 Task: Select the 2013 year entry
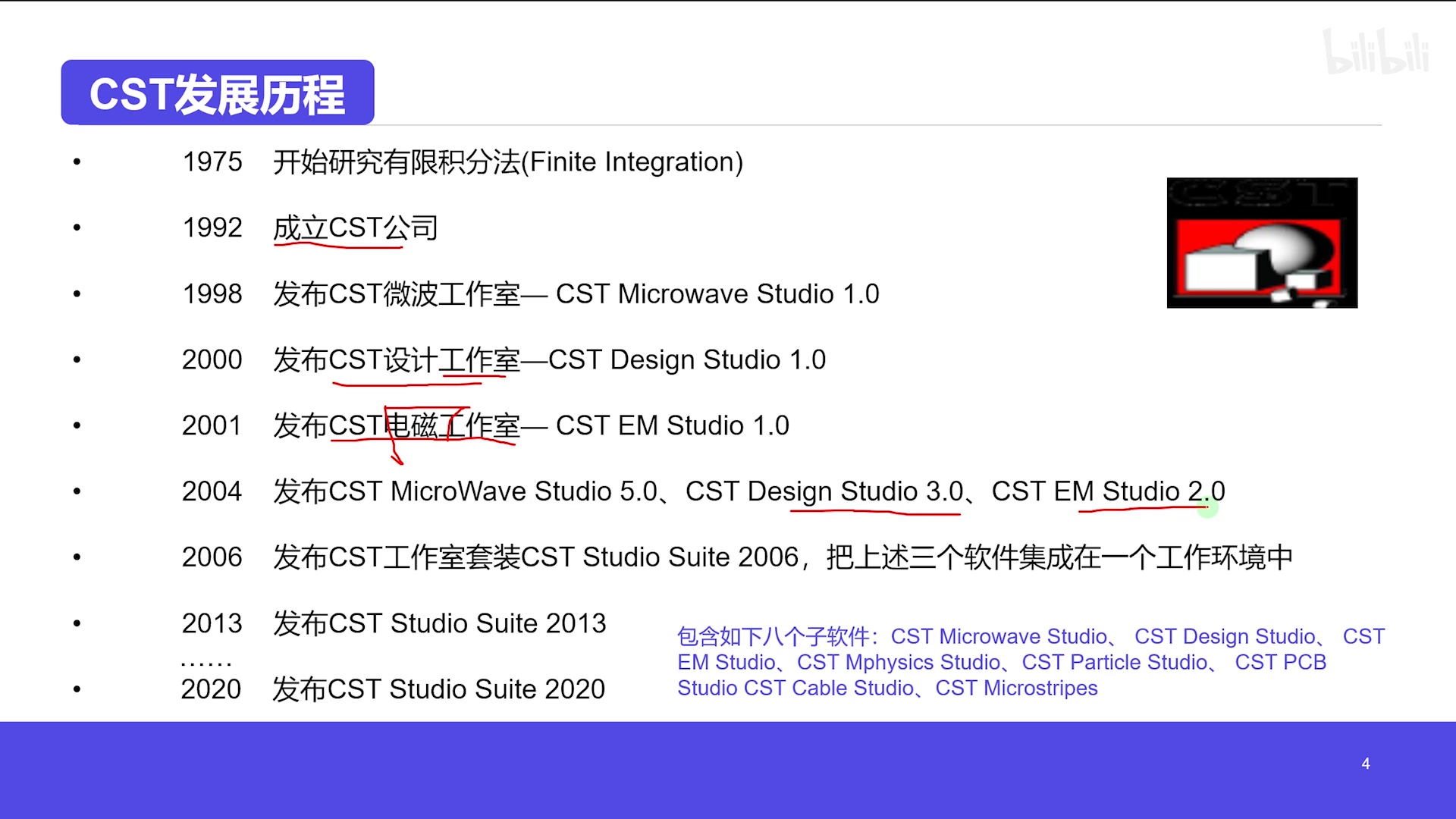212,623
